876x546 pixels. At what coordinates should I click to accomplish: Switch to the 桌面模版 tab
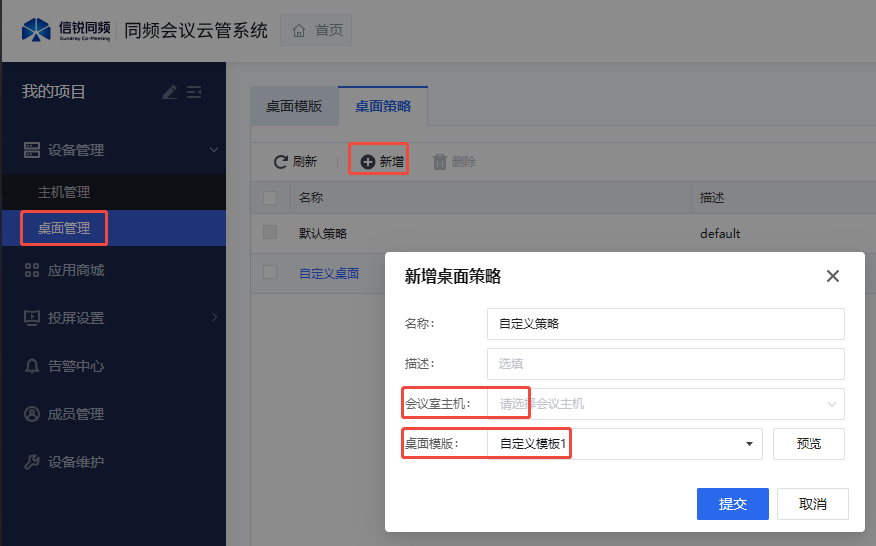[x=294, y=106]
